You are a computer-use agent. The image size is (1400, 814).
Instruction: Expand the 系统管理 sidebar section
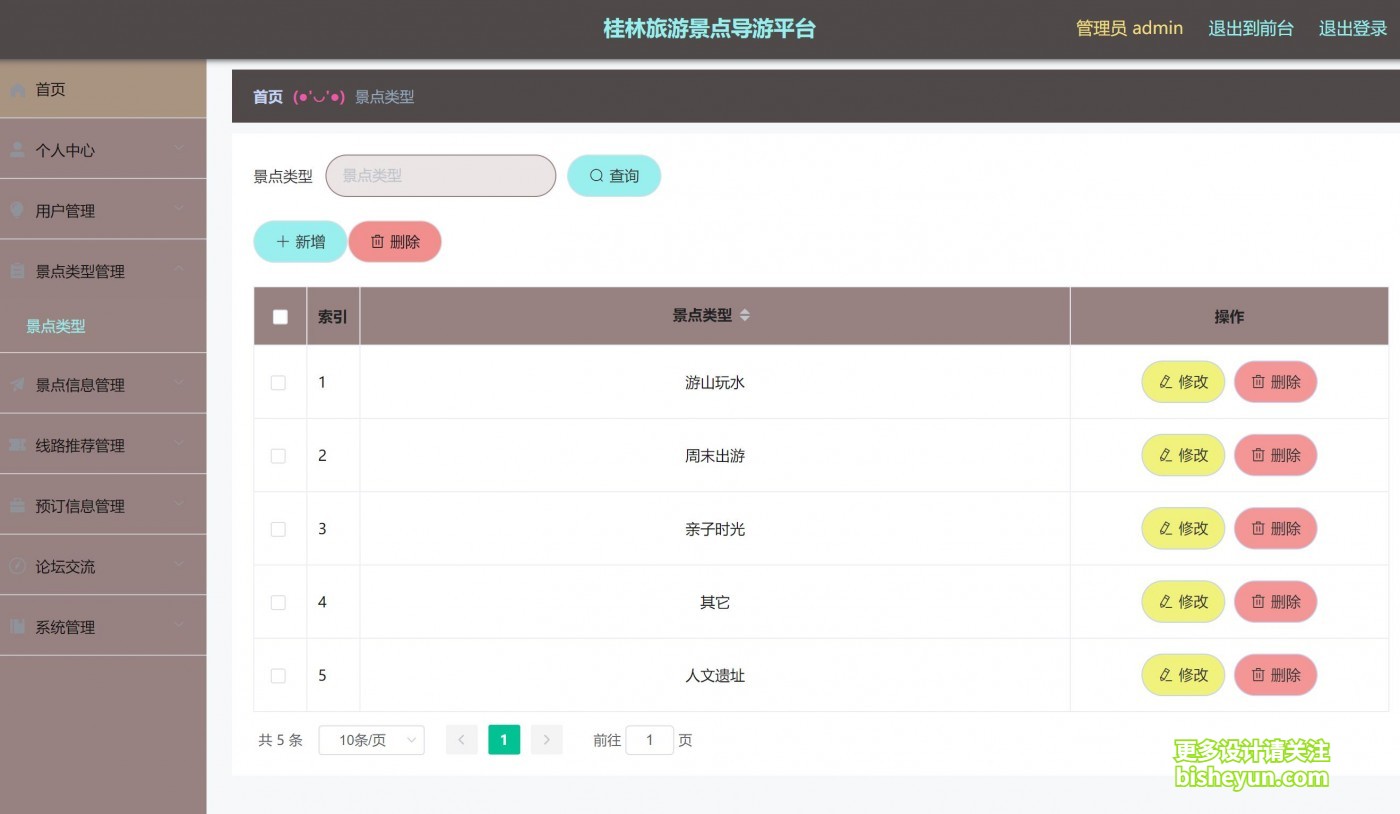[66, 627]
